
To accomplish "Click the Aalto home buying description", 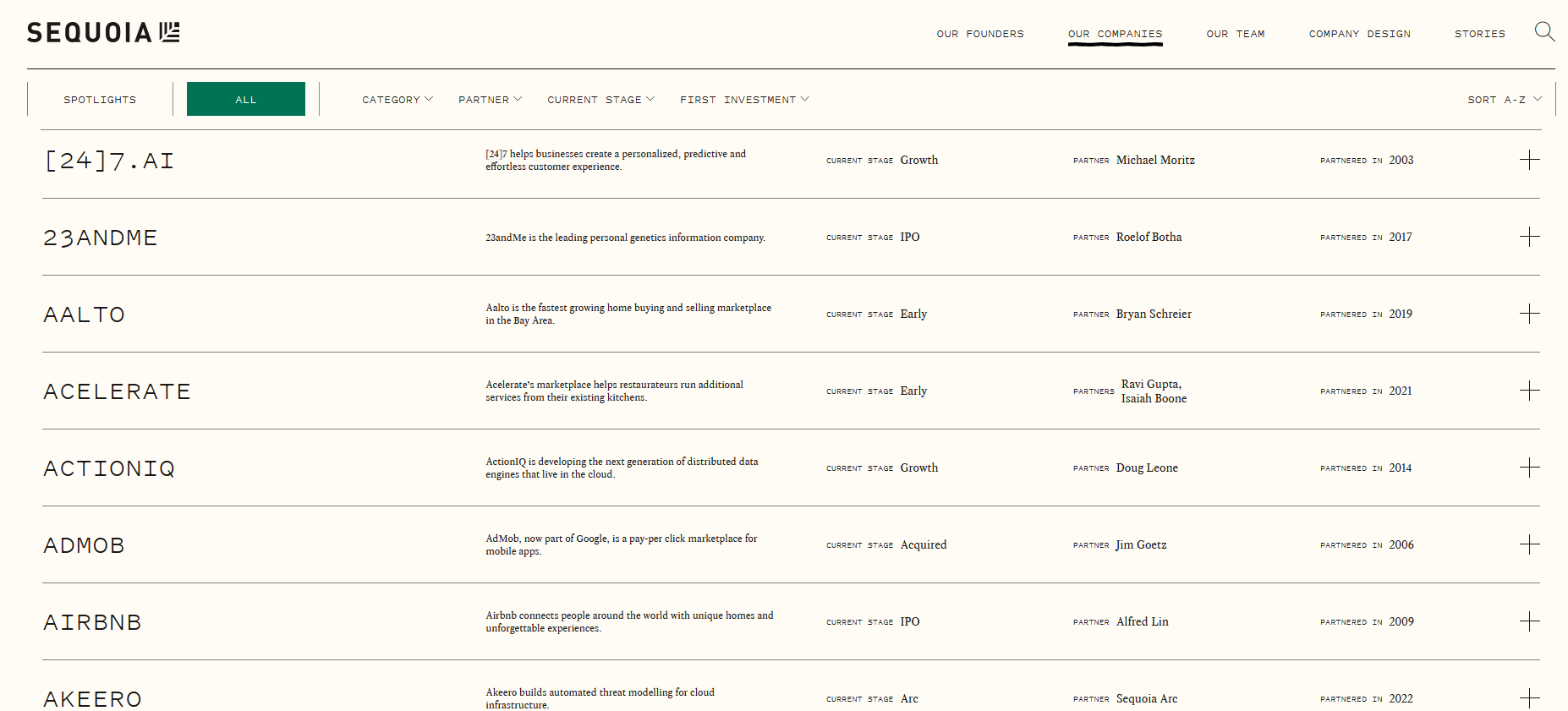I will coord(628,314).
